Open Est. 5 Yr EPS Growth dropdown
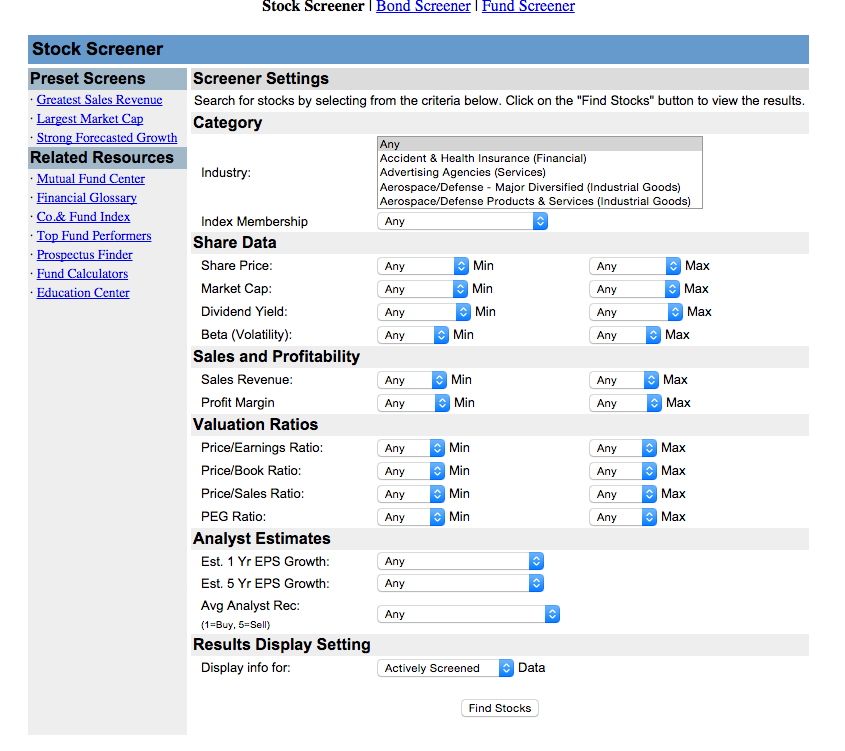 click(460, 583)
